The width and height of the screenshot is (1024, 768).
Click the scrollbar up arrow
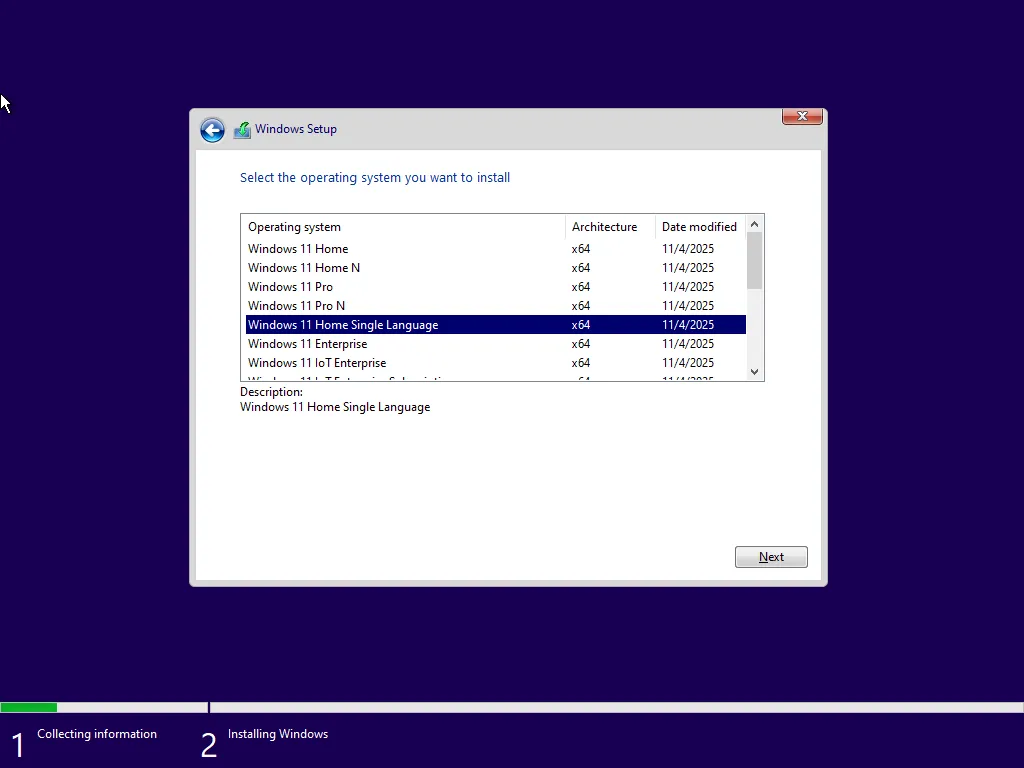click(754, 223)
